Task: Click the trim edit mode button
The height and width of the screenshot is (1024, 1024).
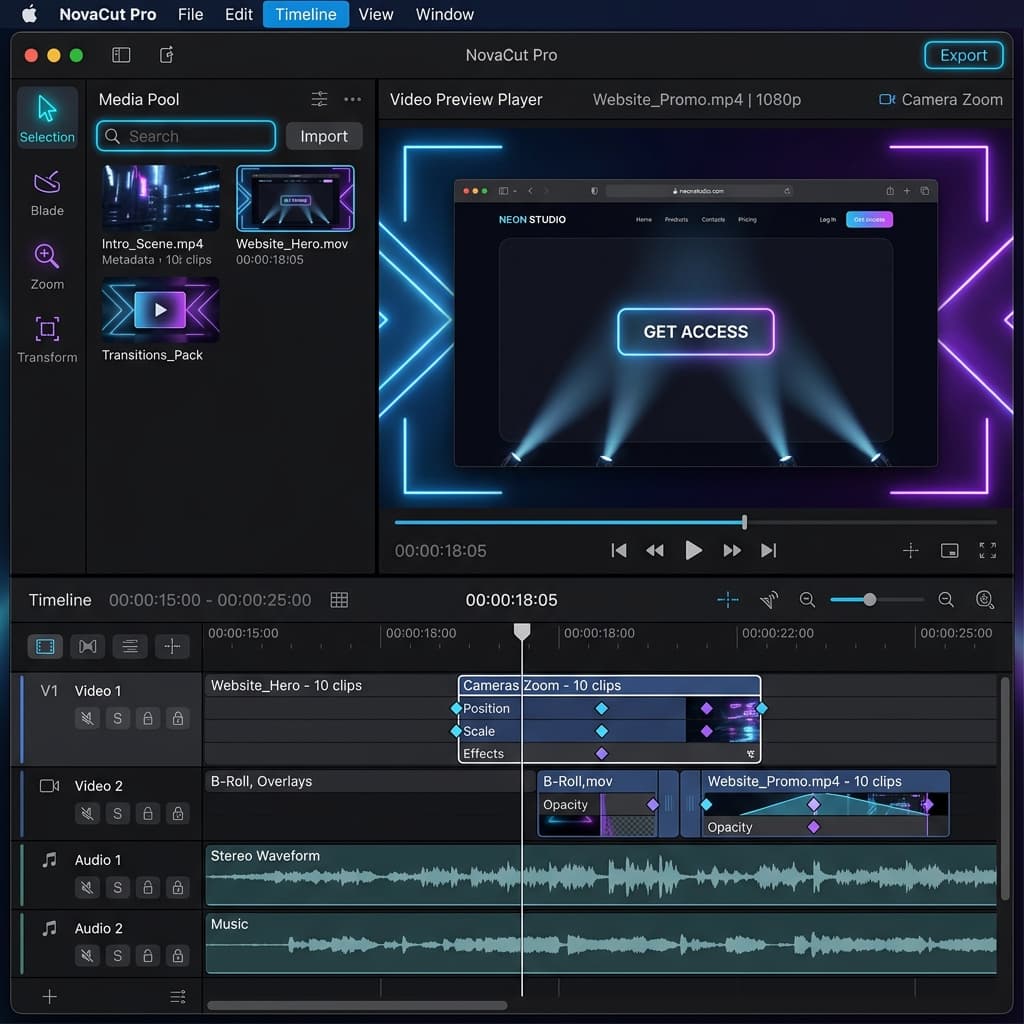Action: tap(88, 647)
